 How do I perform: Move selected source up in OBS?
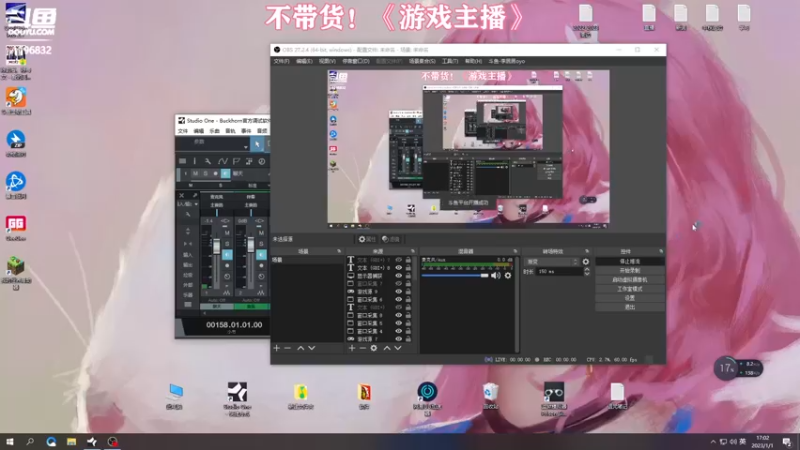[387, 348]
